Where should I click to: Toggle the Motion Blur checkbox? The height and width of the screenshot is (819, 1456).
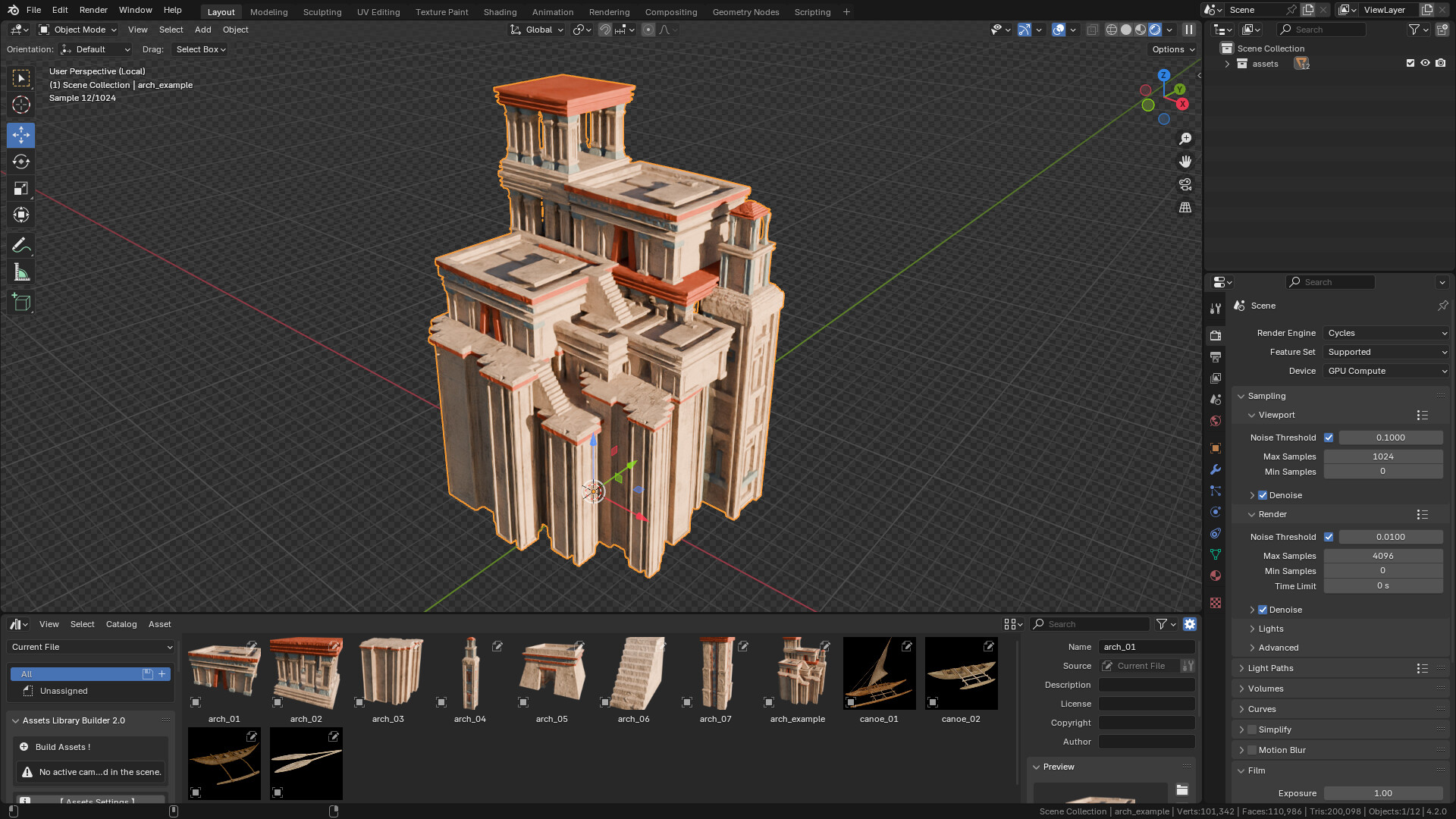tap(1252, 750)
